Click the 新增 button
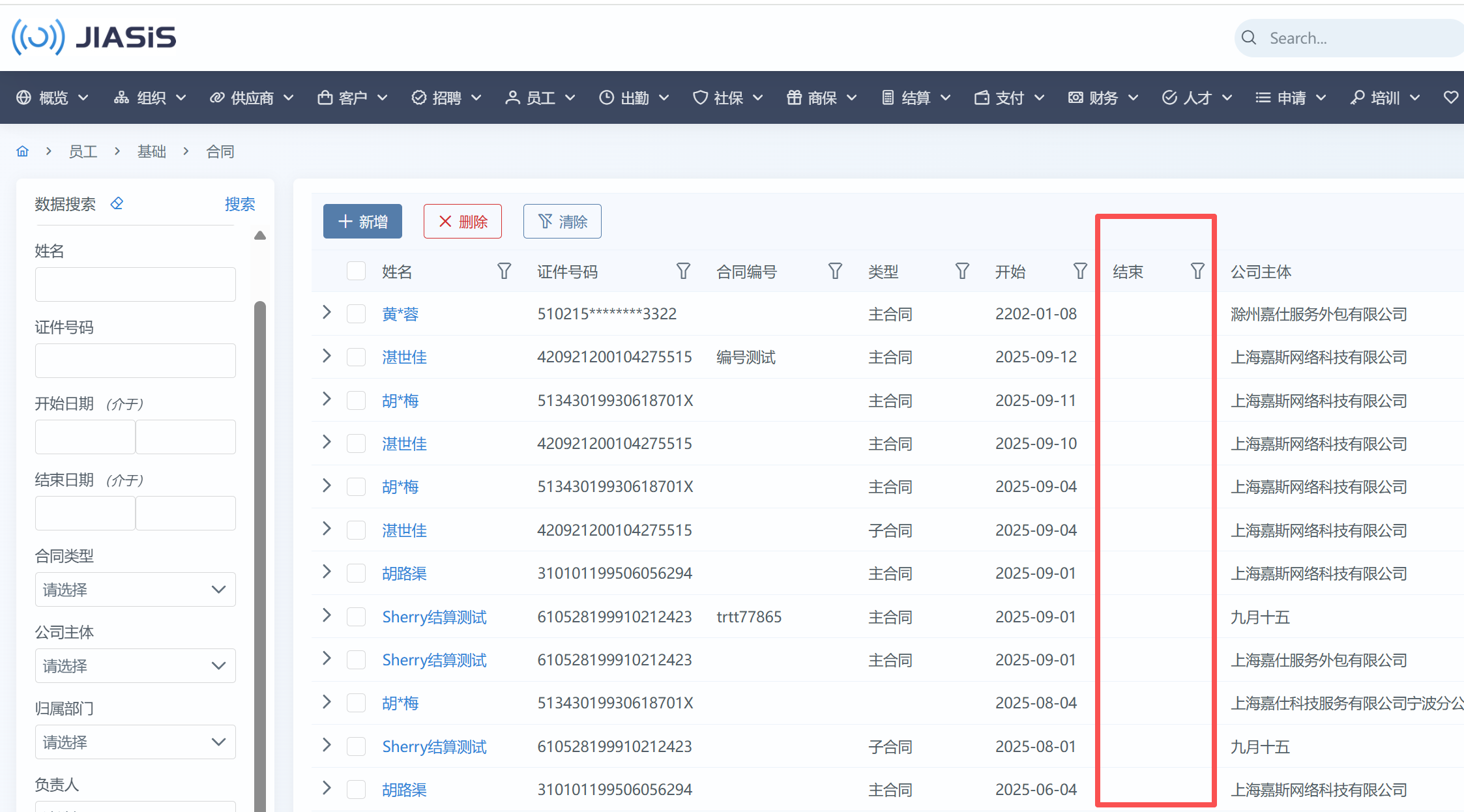This screenshot has height=812, width=1464. (362, 222)
